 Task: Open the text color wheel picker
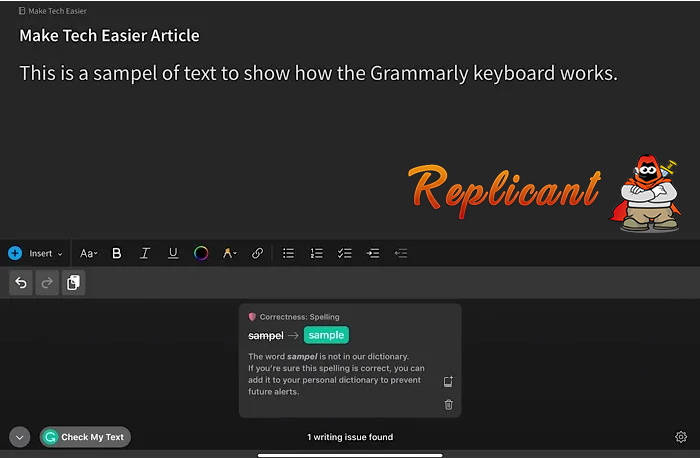point(201,253)
